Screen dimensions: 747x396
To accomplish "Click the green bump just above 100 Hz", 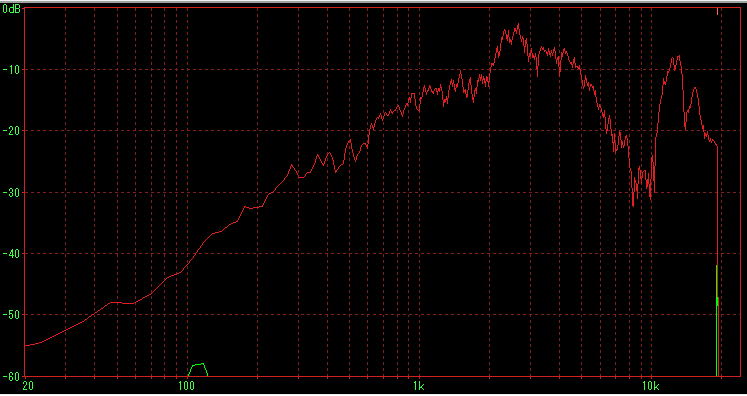I will pyautogui.click(x=198, y=369).
